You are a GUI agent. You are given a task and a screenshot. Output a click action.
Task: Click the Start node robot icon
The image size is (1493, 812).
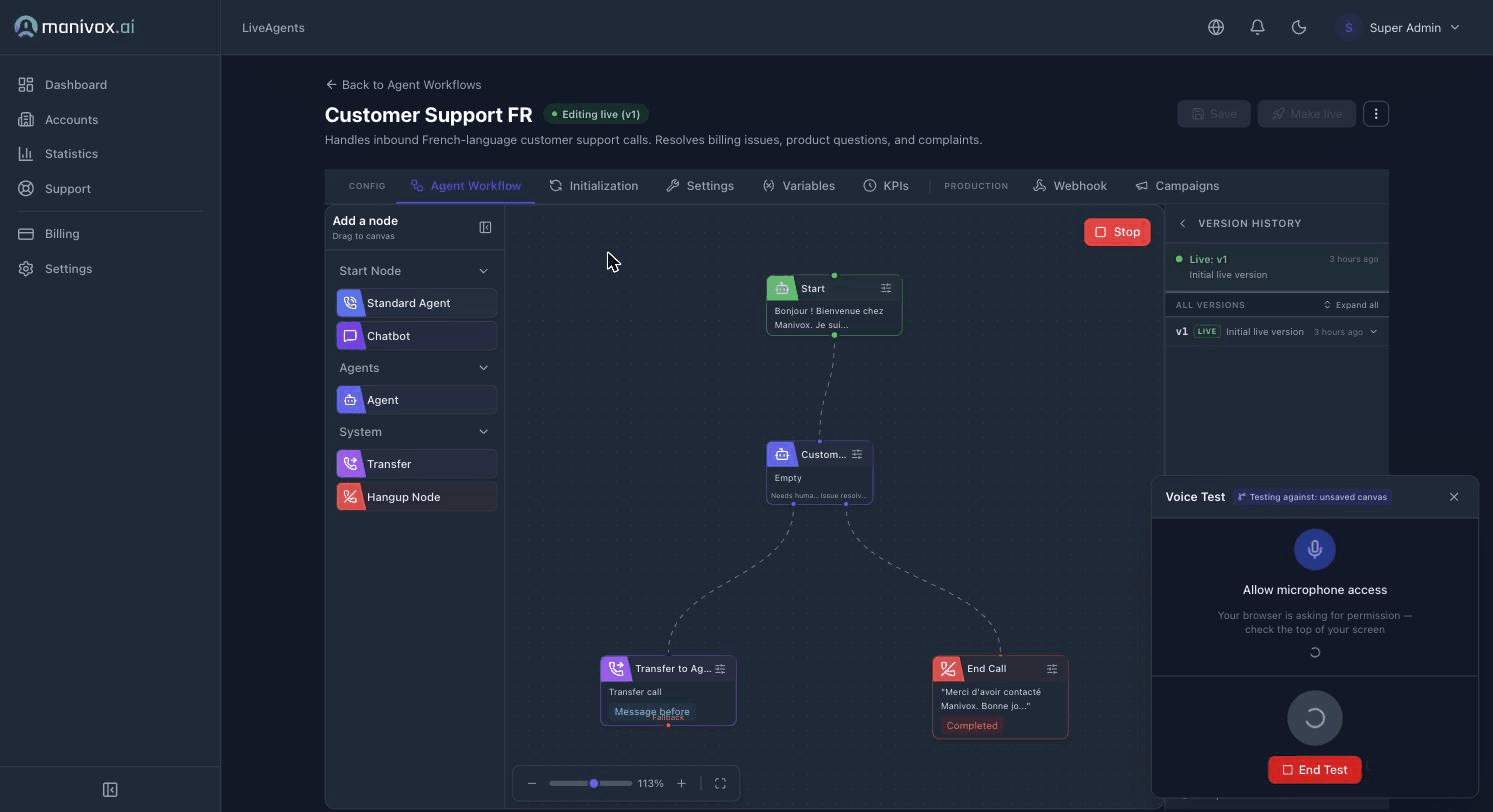(781, 288)
